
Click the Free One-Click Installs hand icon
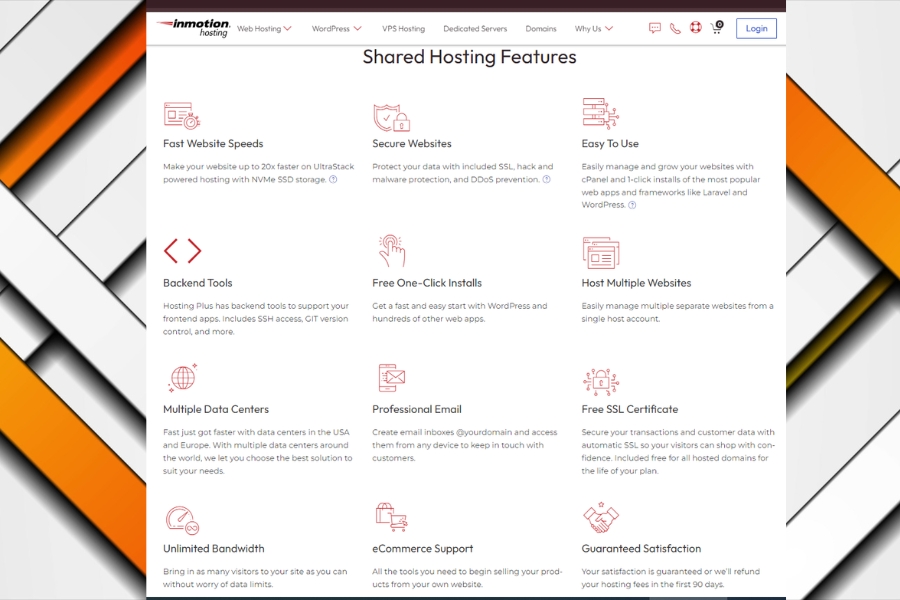click(392, 250)
